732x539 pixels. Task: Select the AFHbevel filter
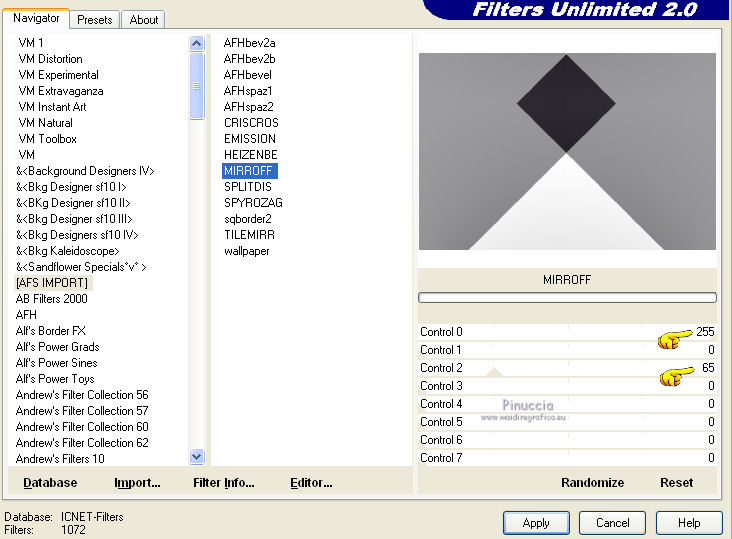(x=247, y=75)
